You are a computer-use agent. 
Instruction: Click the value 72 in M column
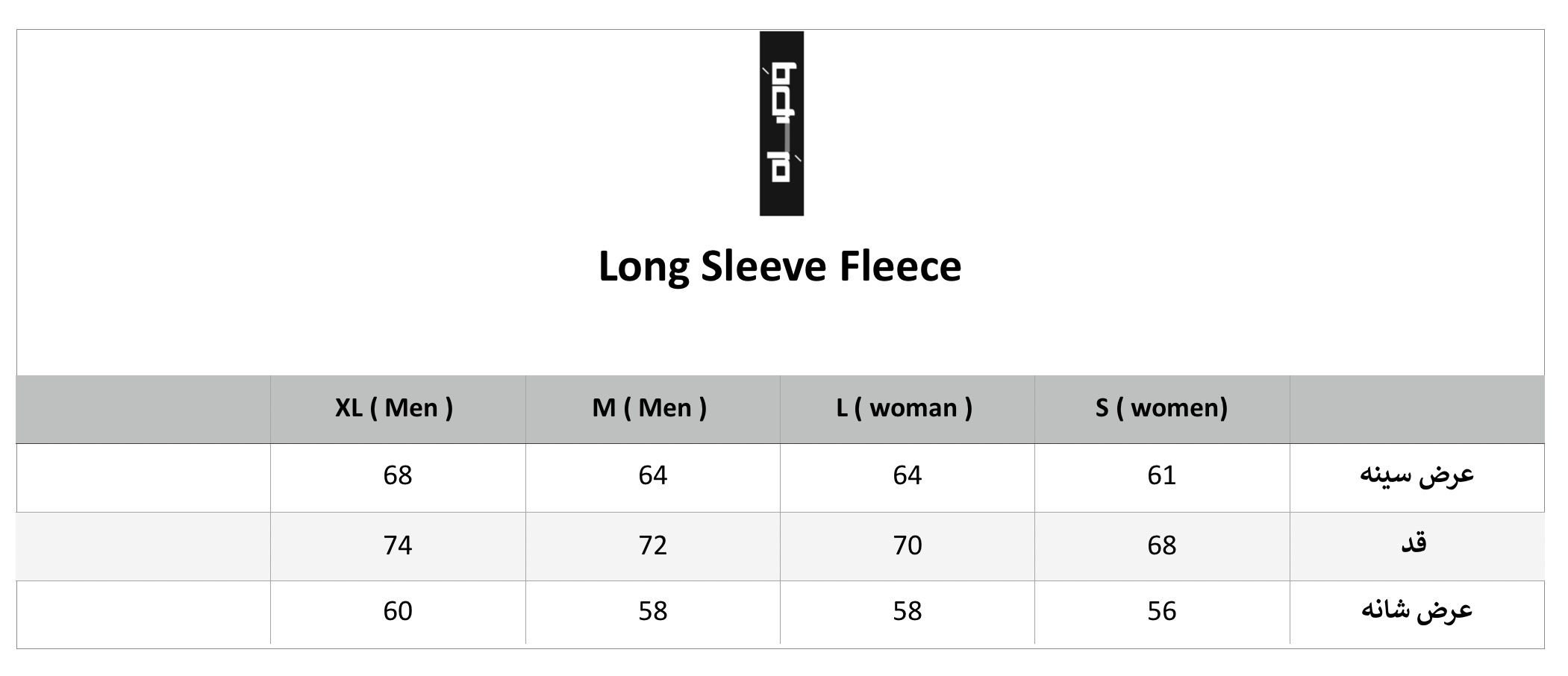pos(652,545)
